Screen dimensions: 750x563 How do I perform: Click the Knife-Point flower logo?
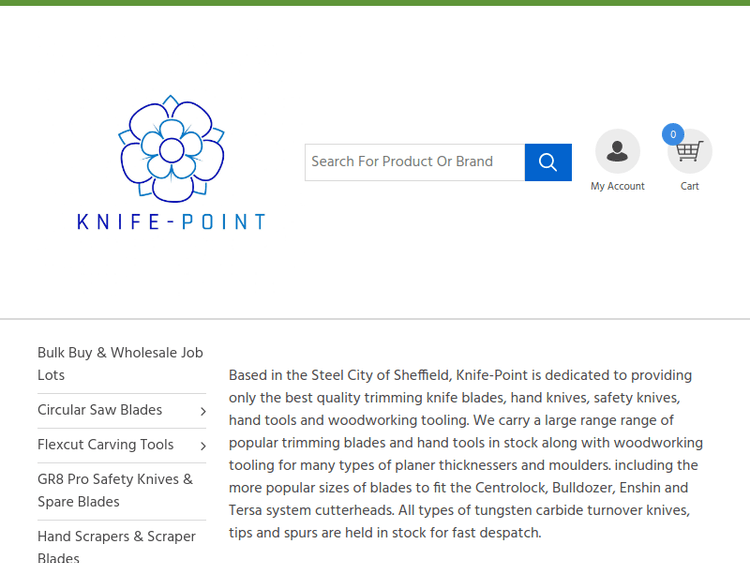tap(171, 149)
